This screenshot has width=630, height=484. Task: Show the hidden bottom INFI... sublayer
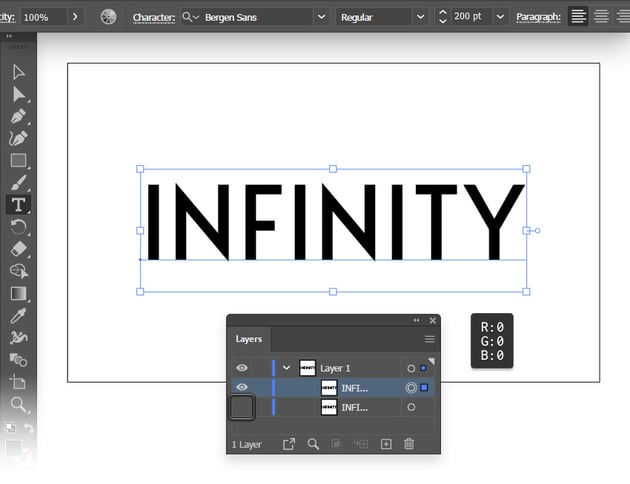[x=242, y=407]
